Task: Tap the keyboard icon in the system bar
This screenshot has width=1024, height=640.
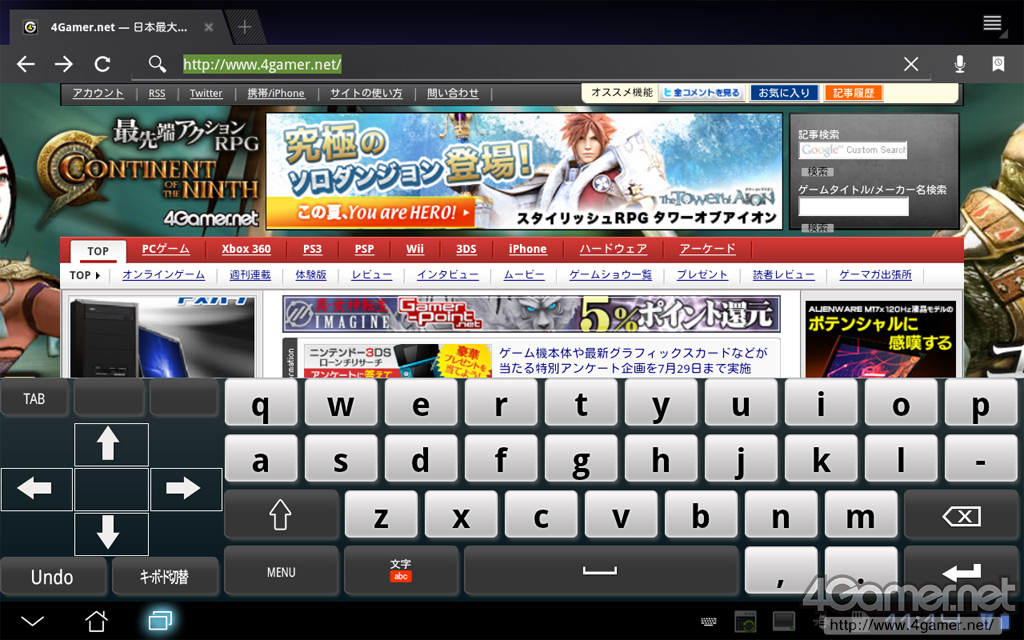Action: (709, 622)
